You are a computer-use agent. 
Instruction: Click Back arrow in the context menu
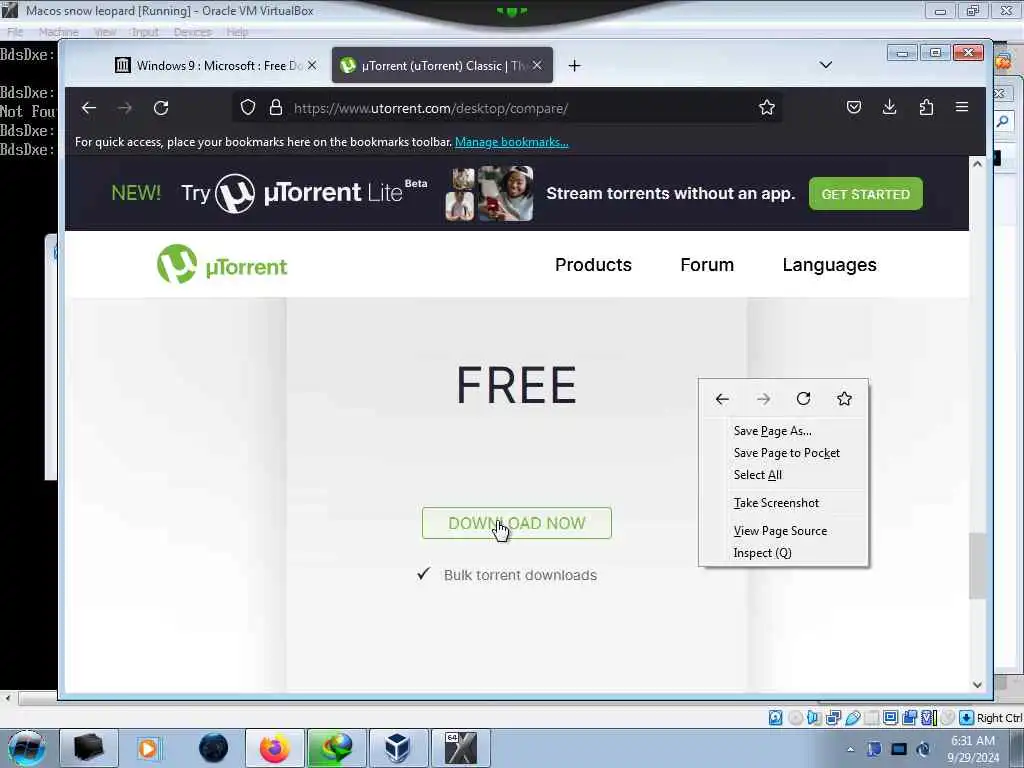coord(722,399)
